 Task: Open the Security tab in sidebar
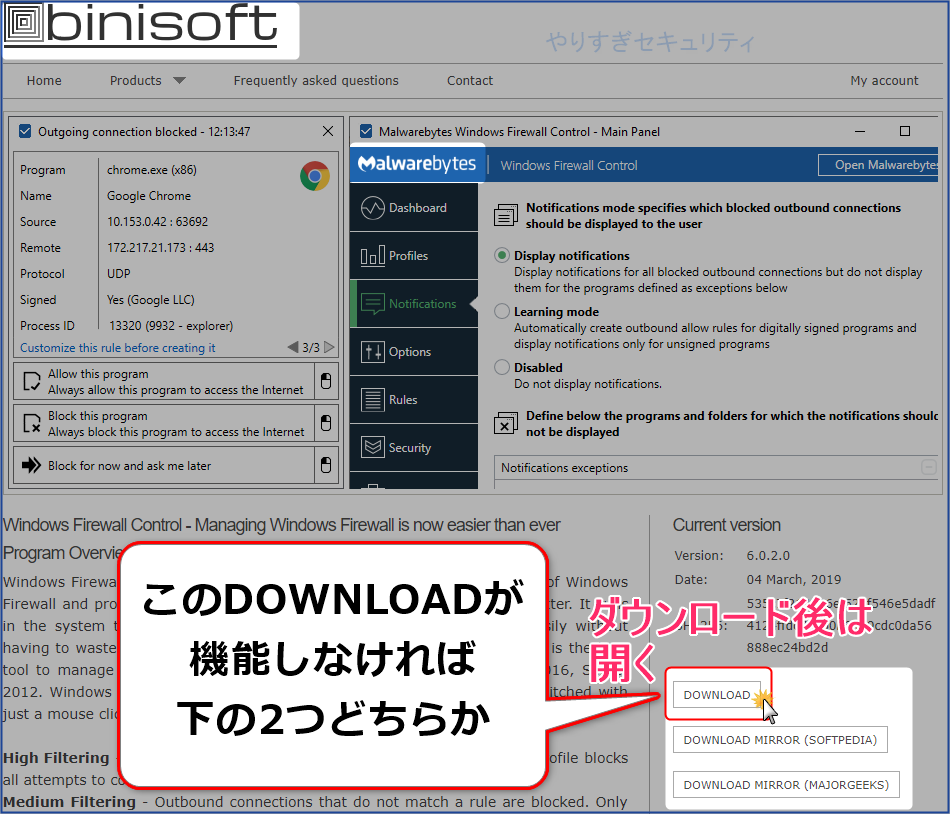tap(414, 448)
